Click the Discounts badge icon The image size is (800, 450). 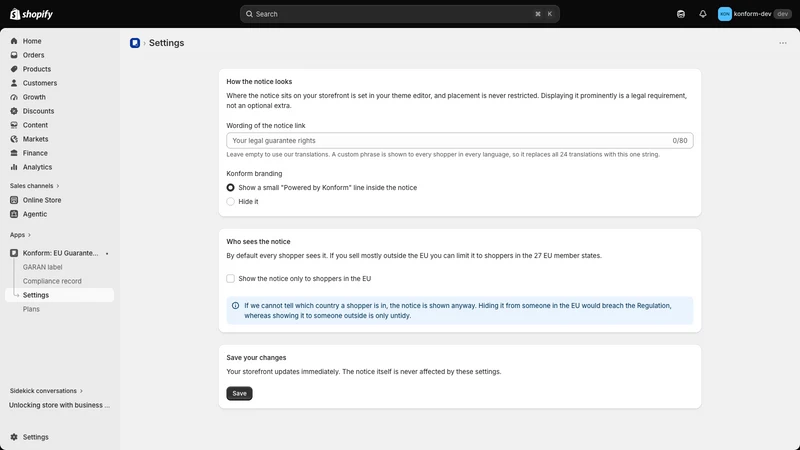14,111
